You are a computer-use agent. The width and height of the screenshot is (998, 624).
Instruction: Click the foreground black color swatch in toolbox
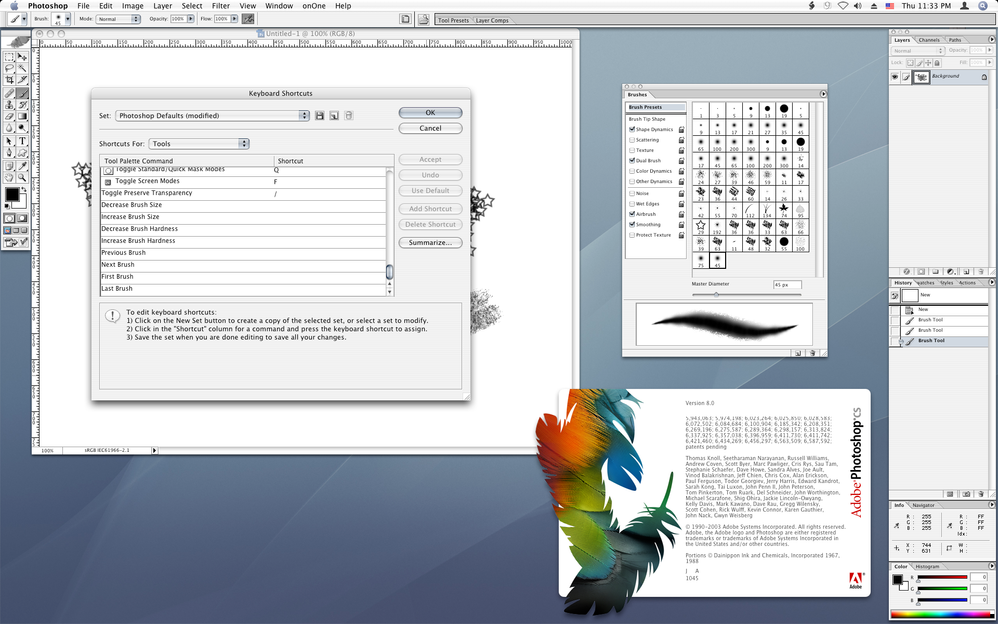[11, 194]
